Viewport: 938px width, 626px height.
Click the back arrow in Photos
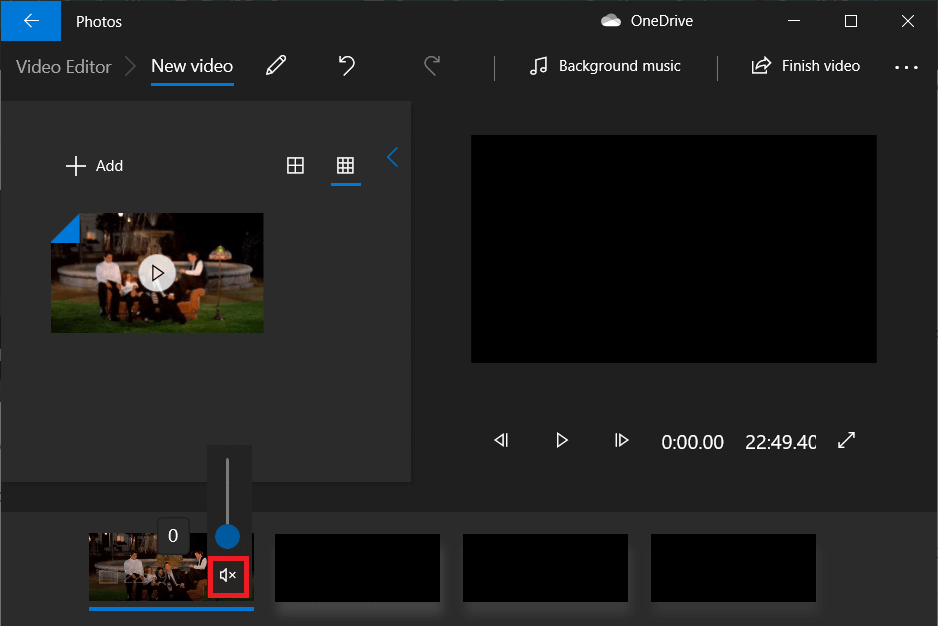pos(30,21)
